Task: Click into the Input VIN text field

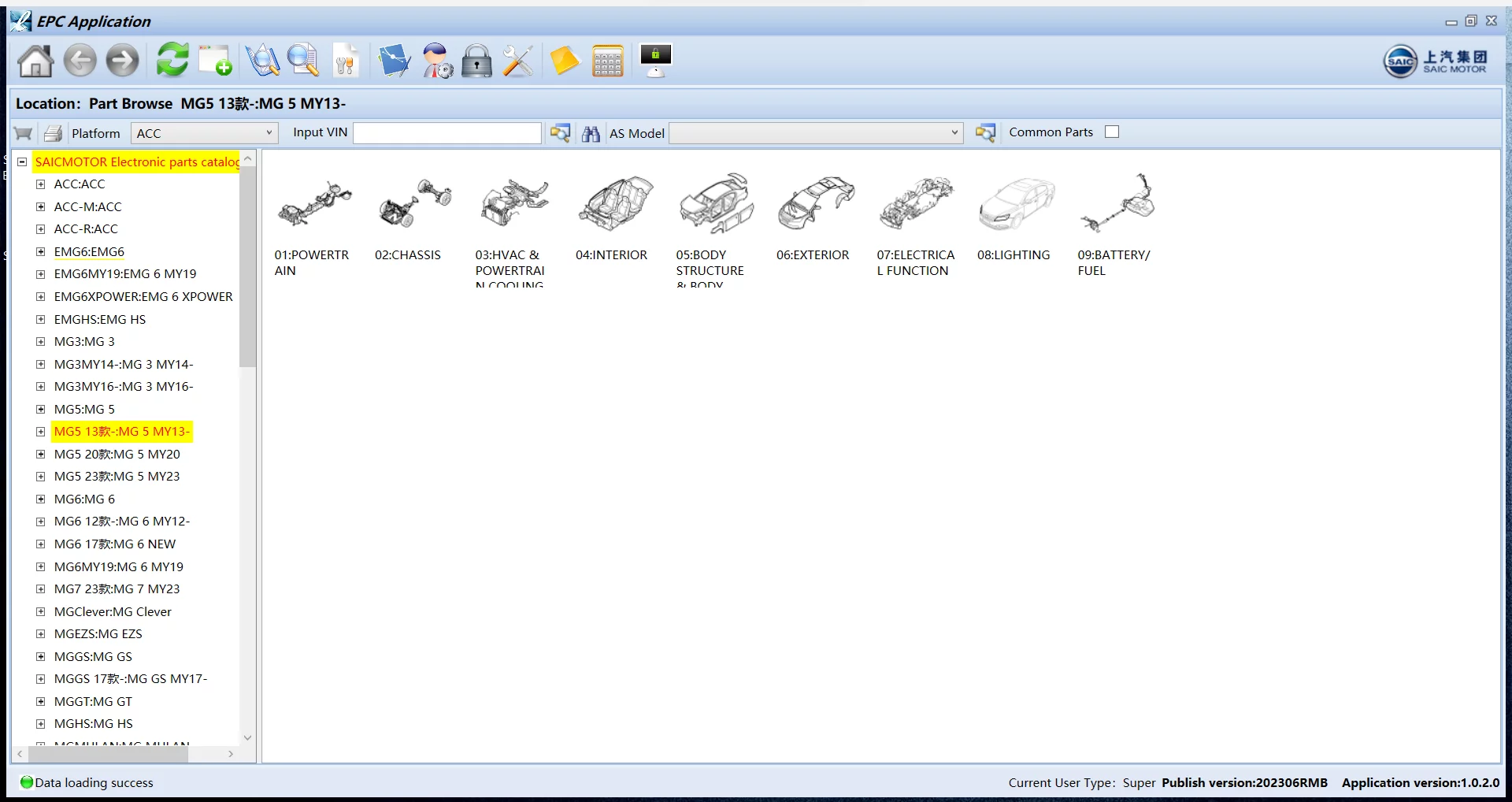Action: pyautogui.click(x=447, y=133)
